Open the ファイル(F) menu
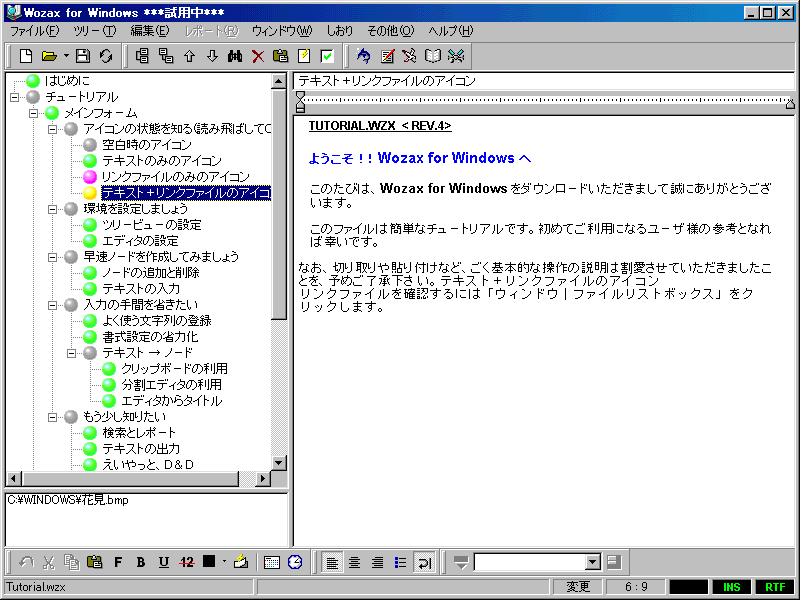Viewport: 800px width, 600px height. 35,31
